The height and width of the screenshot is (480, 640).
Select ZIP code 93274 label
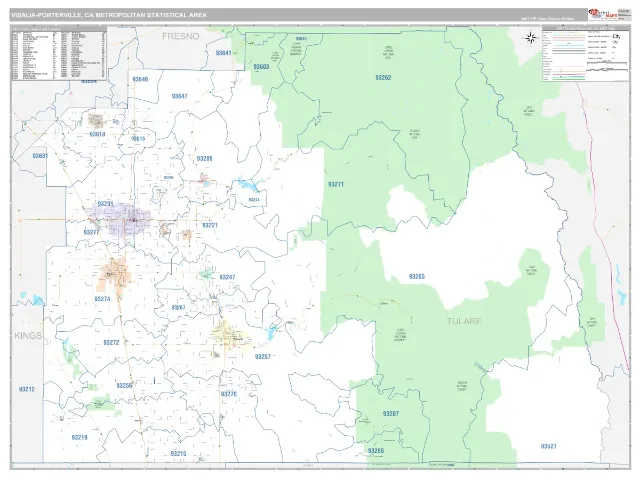(x=102, y=299)
